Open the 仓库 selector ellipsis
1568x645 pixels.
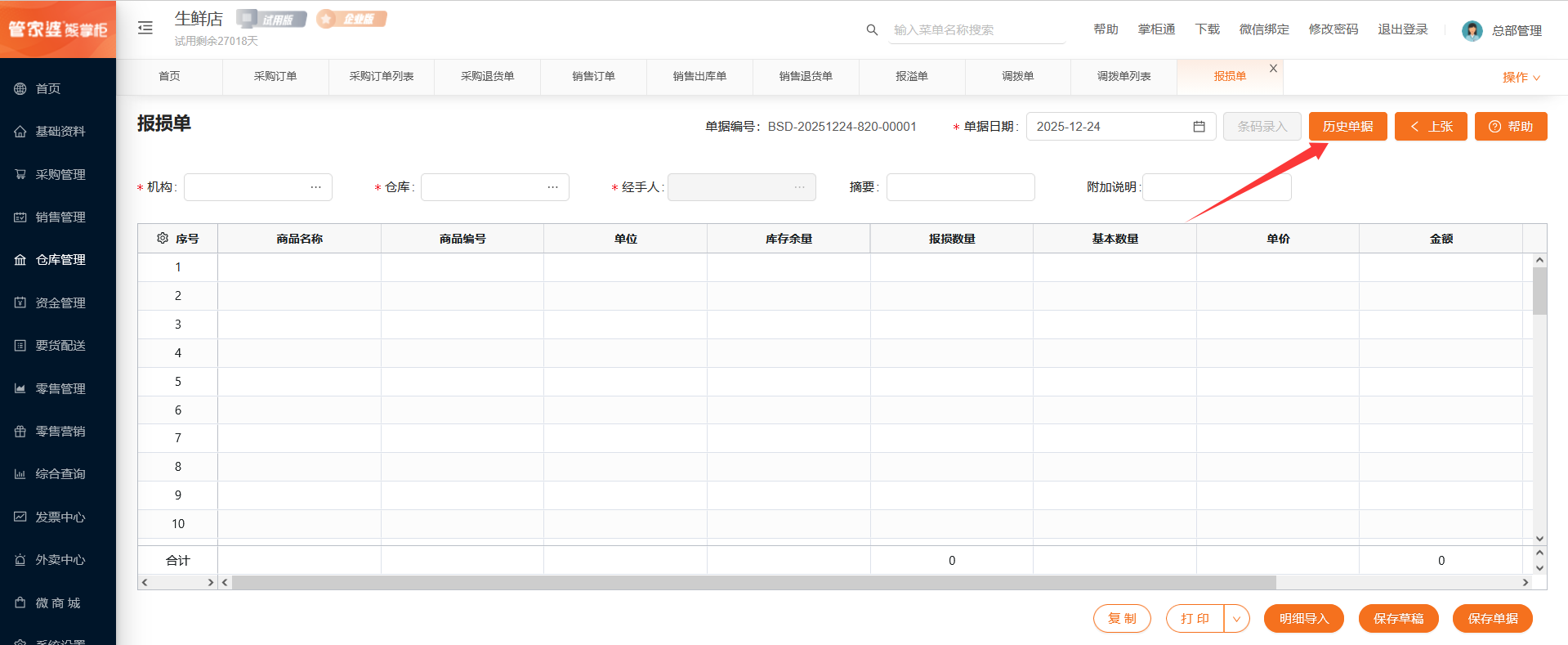[x=553, y=187]
